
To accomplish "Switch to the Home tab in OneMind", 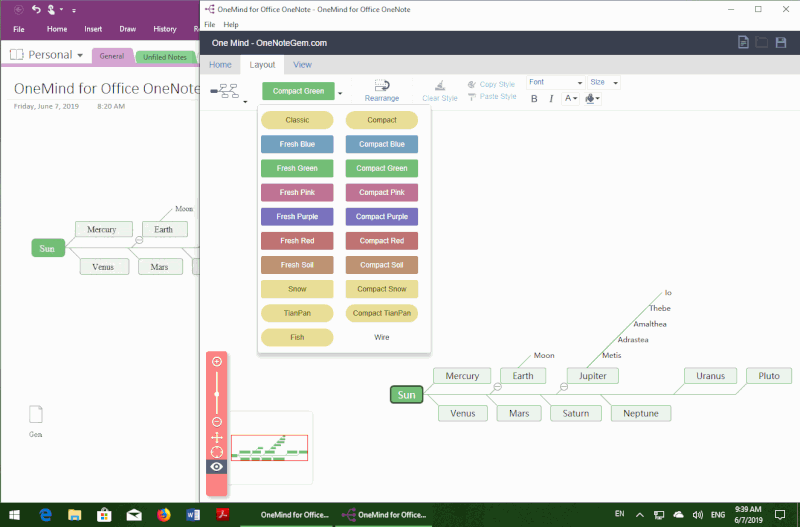I will [x=220, y=65].
